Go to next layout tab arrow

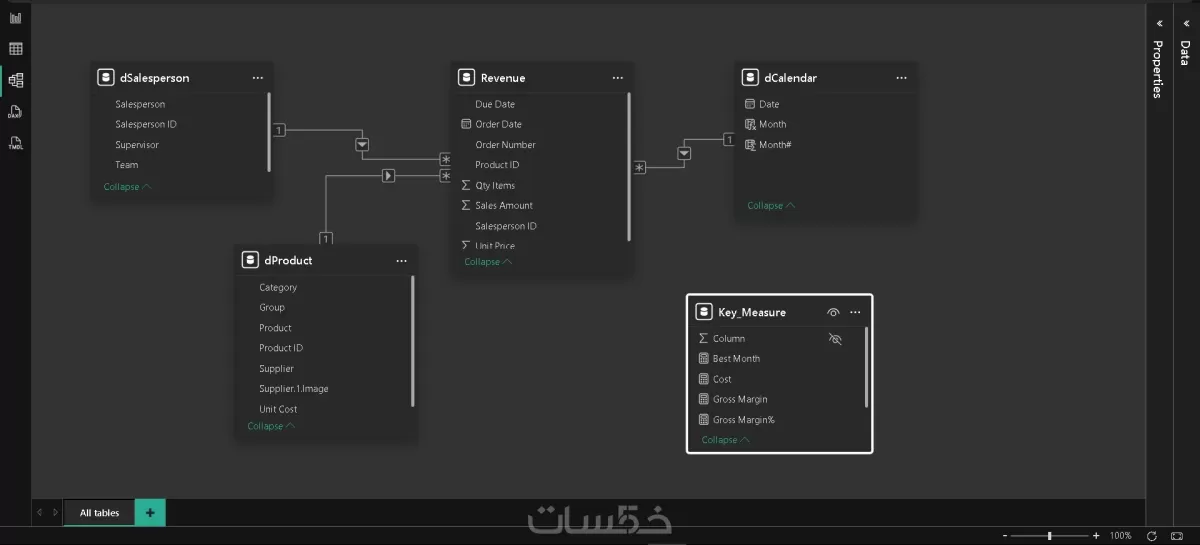pyautogui.click(x=55, y=513)
